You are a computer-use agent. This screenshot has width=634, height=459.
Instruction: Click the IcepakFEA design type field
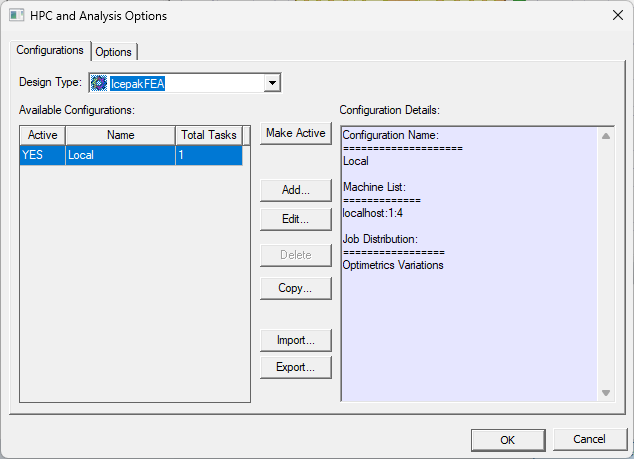click(185, 83)
